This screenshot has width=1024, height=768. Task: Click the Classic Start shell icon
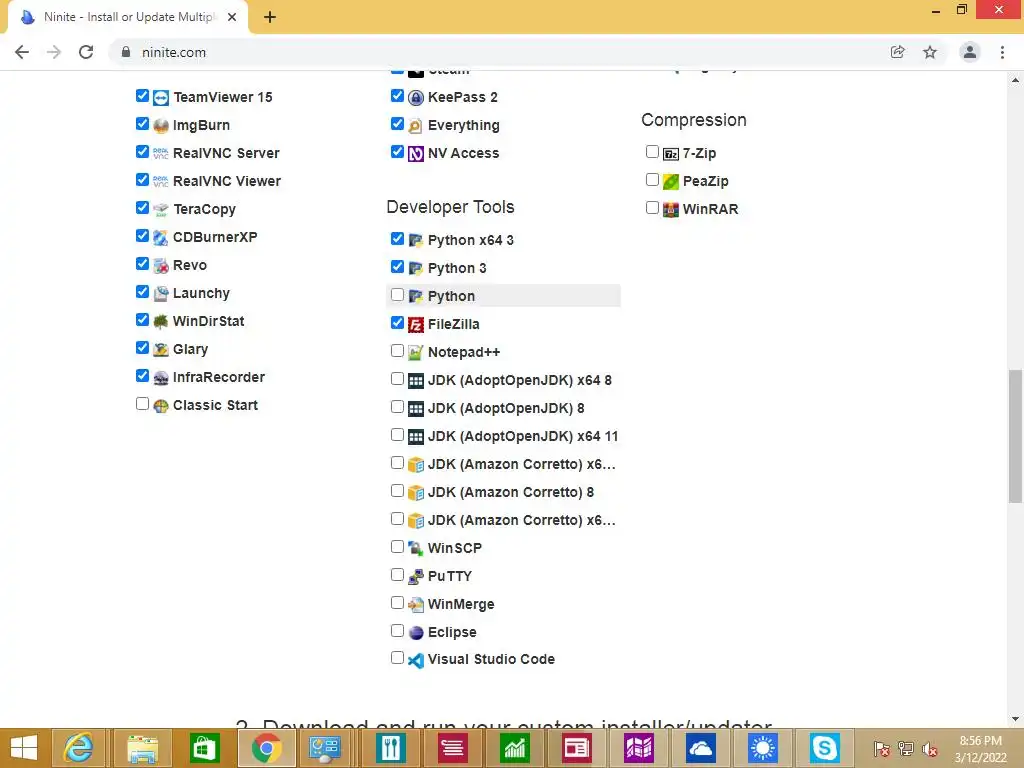pos(161,406)
